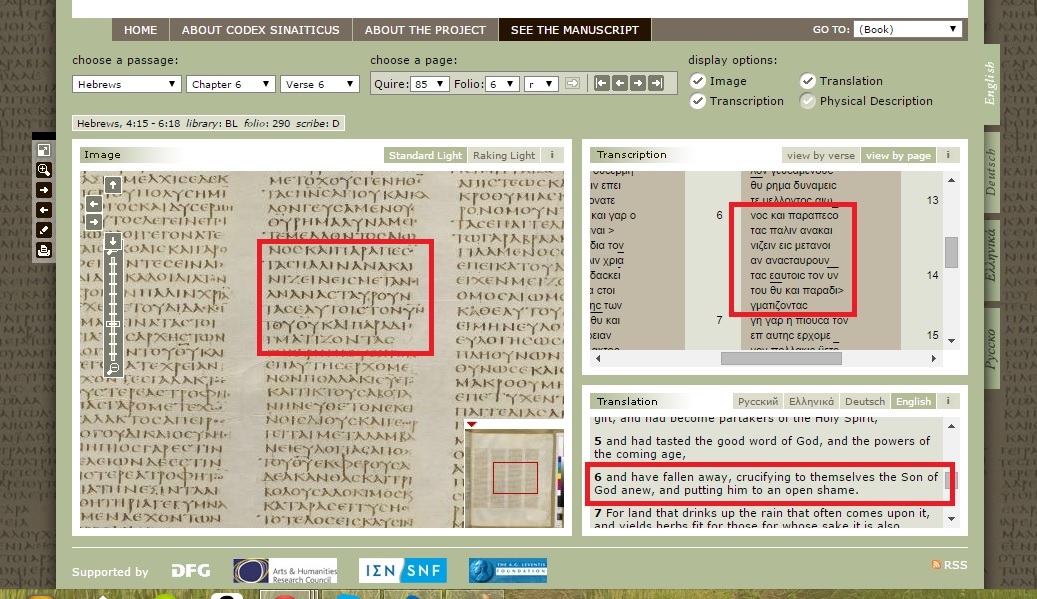Click the translation scrollbar down arrow

point(952,519)
